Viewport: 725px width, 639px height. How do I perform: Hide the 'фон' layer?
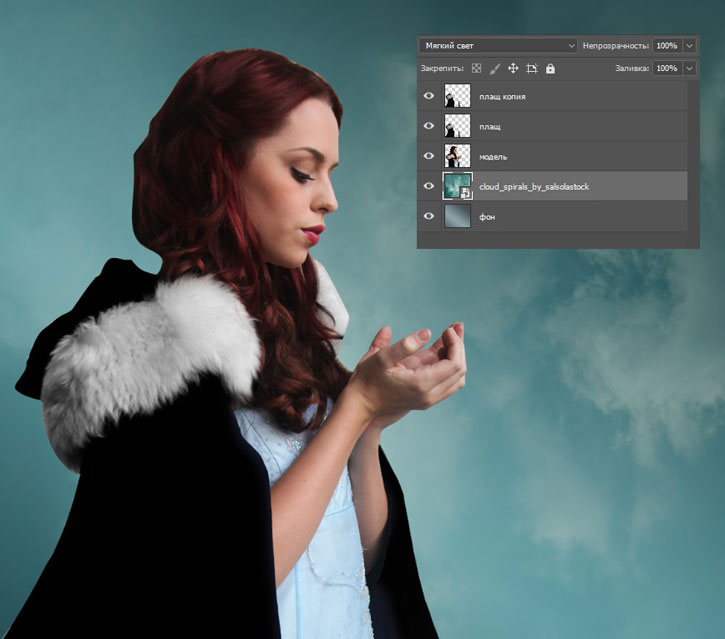point(429,216)
